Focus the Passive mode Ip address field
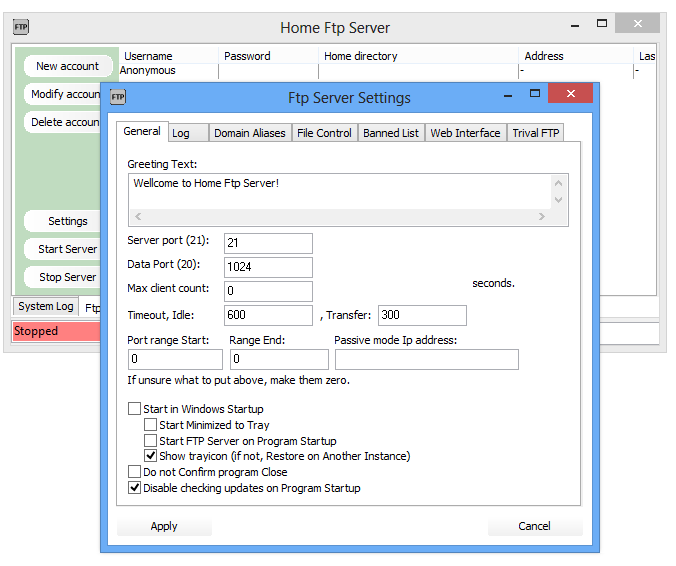This screenshot has height=566, width=676. (x=427, y=359)
